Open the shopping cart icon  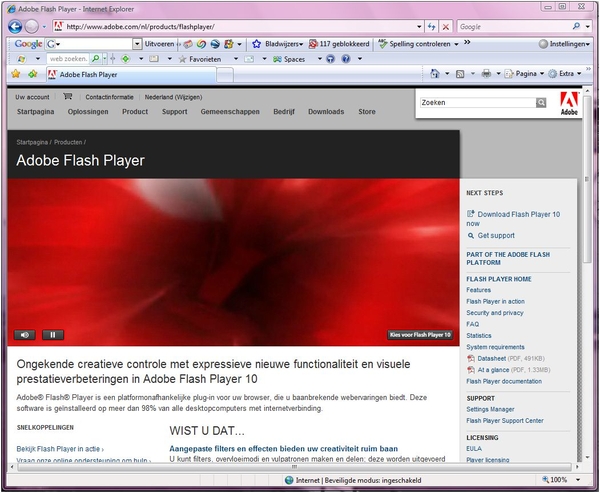[x=68, y=96]
